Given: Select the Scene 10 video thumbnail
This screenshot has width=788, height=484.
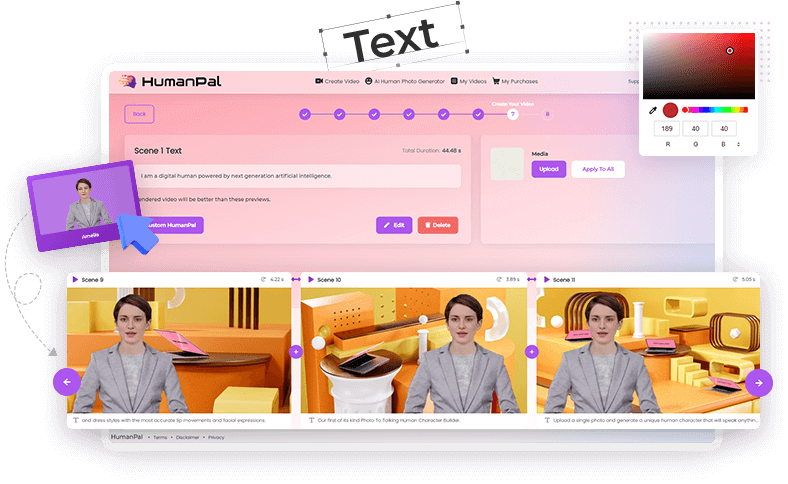Looking at the screenshot, I should coord(414,350).
